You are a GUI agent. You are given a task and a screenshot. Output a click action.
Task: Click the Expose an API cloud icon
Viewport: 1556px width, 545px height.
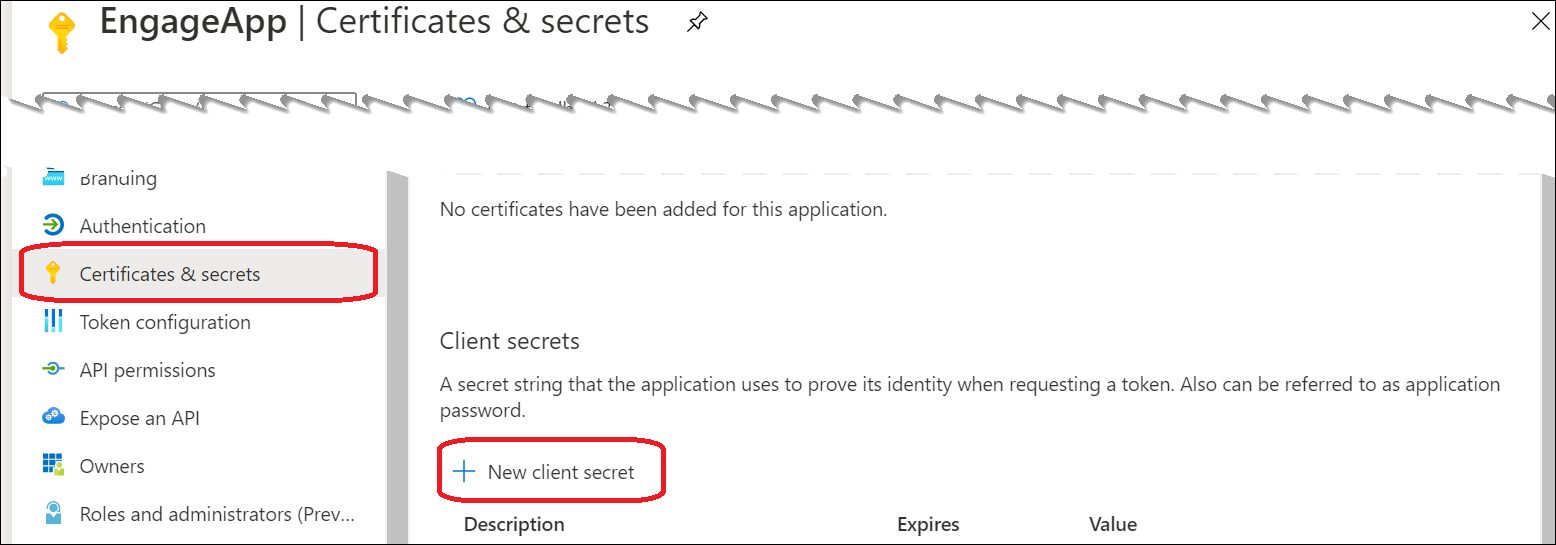54,417
